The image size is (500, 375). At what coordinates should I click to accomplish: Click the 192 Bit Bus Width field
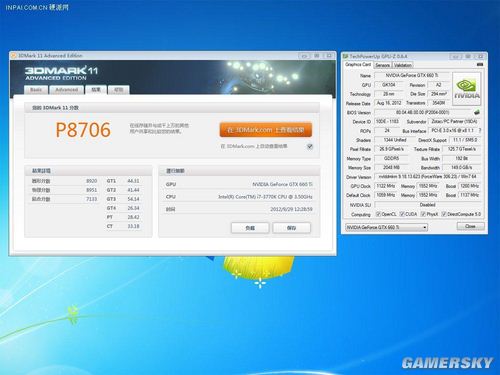click(461, 158)
